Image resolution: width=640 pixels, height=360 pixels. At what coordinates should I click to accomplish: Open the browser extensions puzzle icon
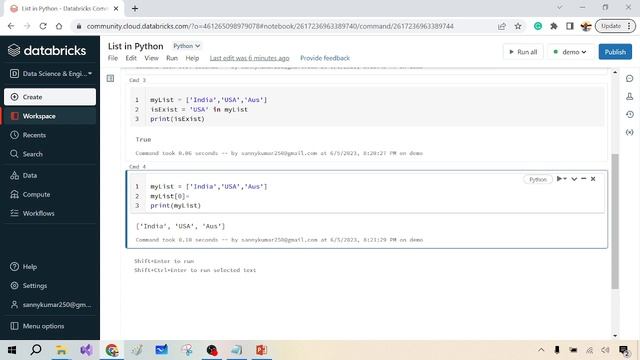[x=554, y=26]
